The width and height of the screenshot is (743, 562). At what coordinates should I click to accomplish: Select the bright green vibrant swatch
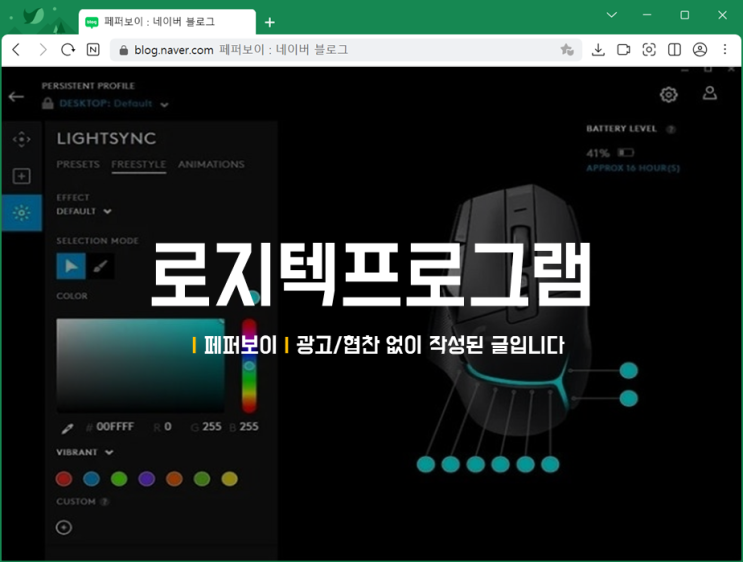119,479
